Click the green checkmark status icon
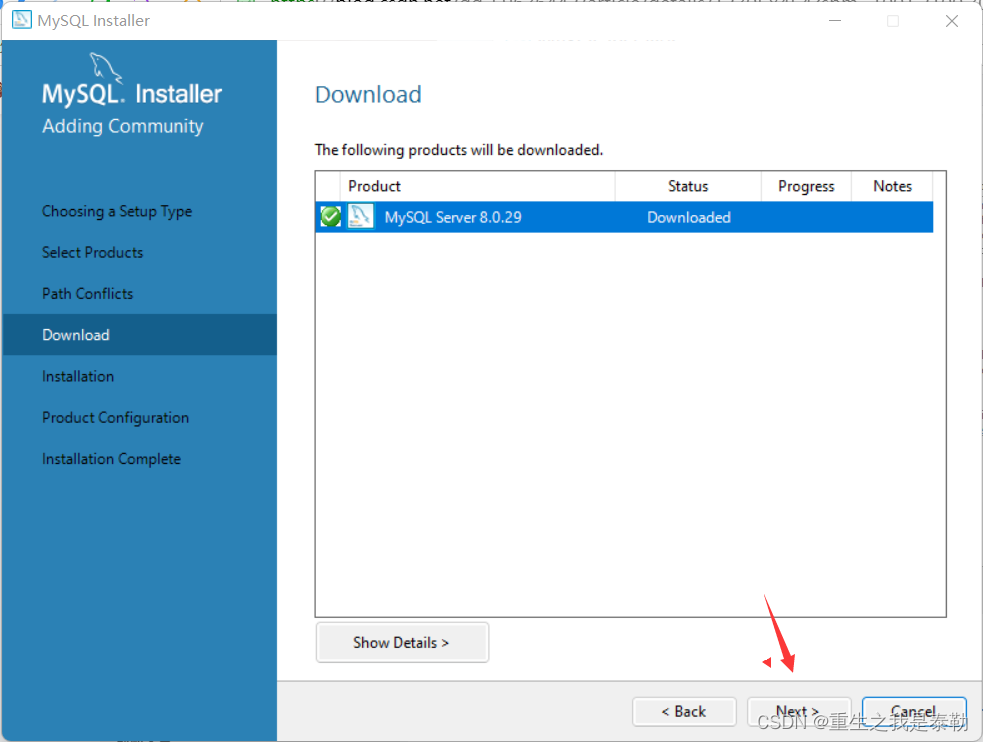Image resolution: width=983 pixels, height=742 pixels. tap(330, 217)
